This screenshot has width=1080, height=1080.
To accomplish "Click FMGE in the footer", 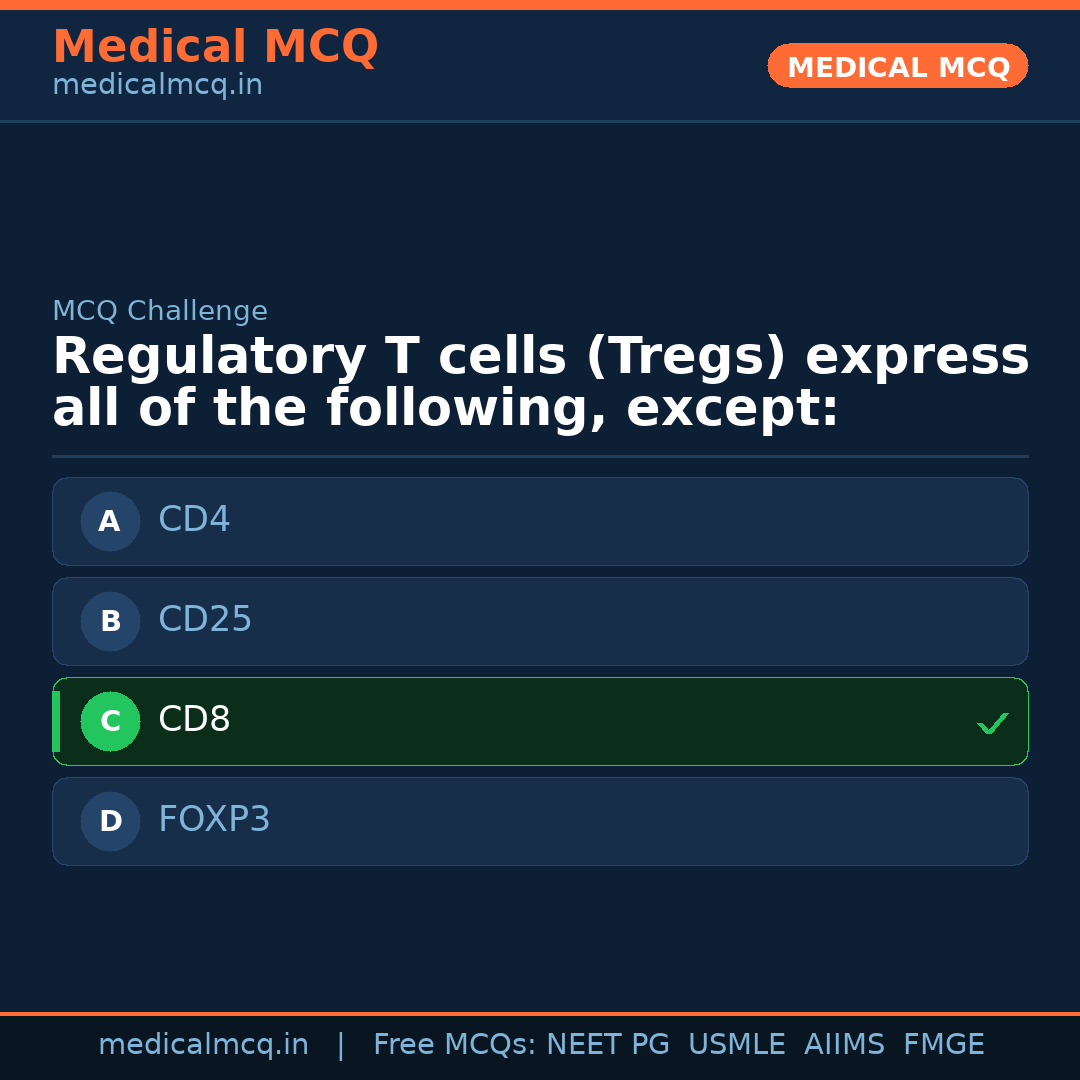I will pyautogui.click(x=943, y=1045).
